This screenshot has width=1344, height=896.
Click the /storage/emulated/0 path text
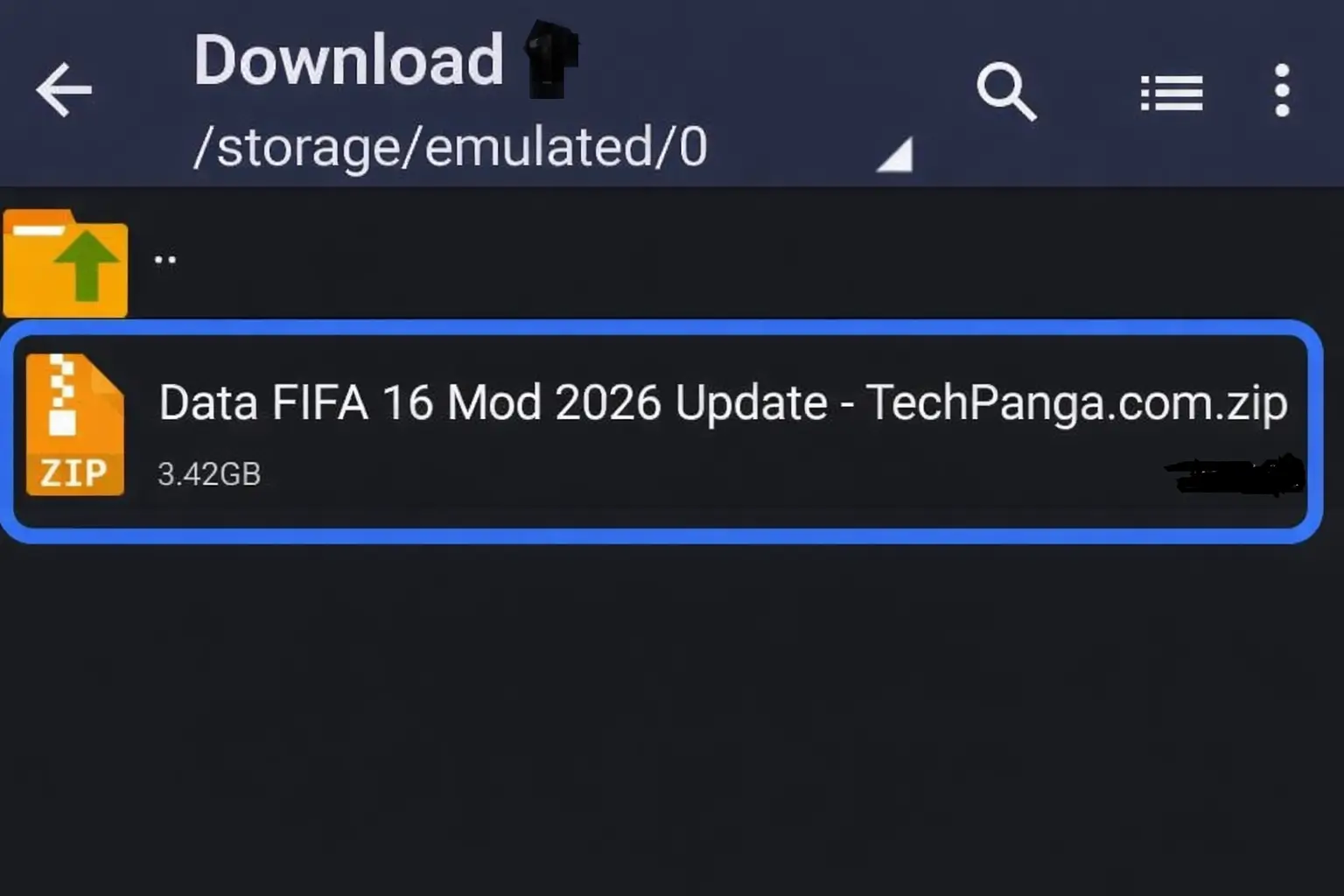pos(451,147)
